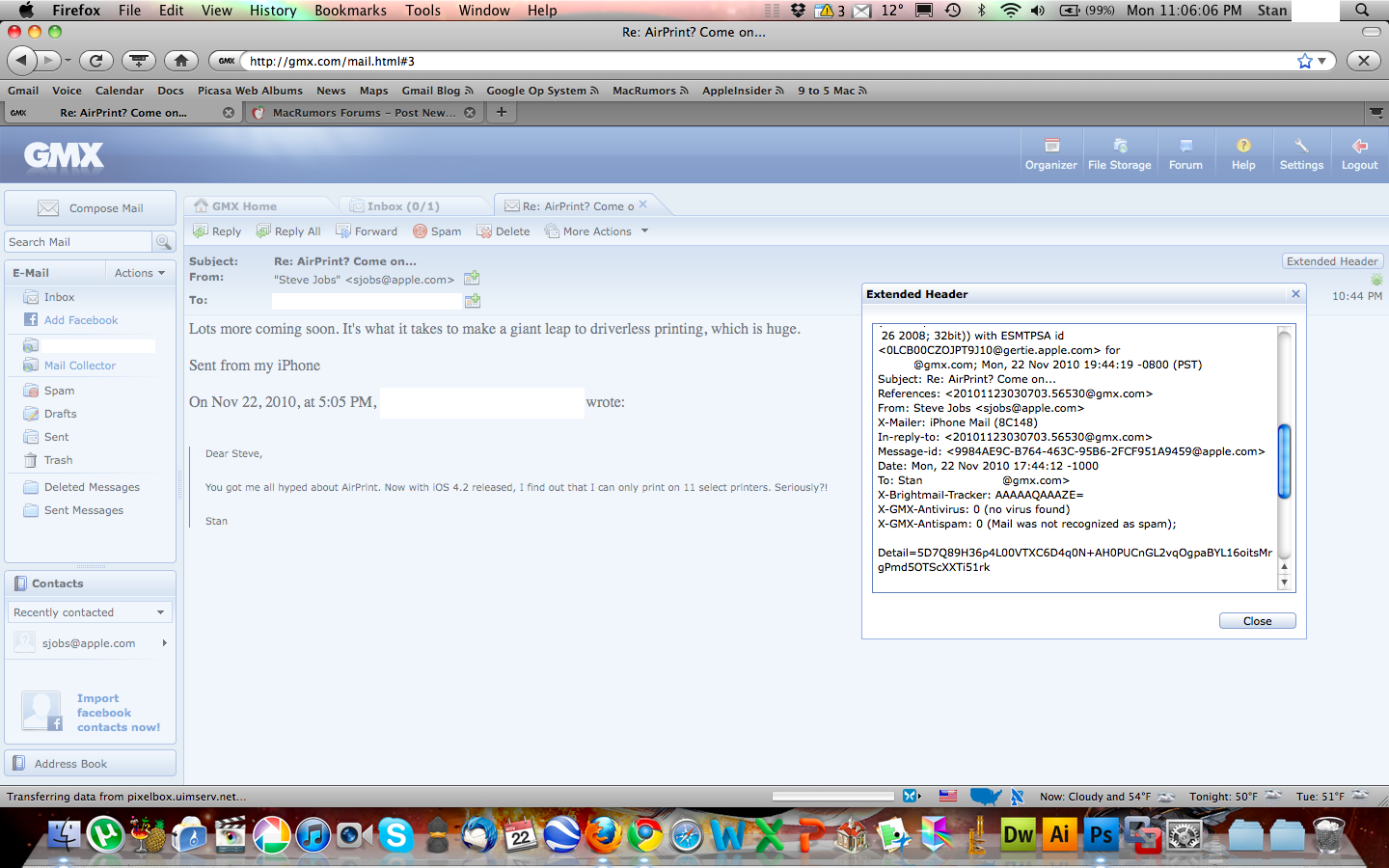The image size is (1389, 868).
Task: Mark the message as Spam
Action: click(437, 231)
